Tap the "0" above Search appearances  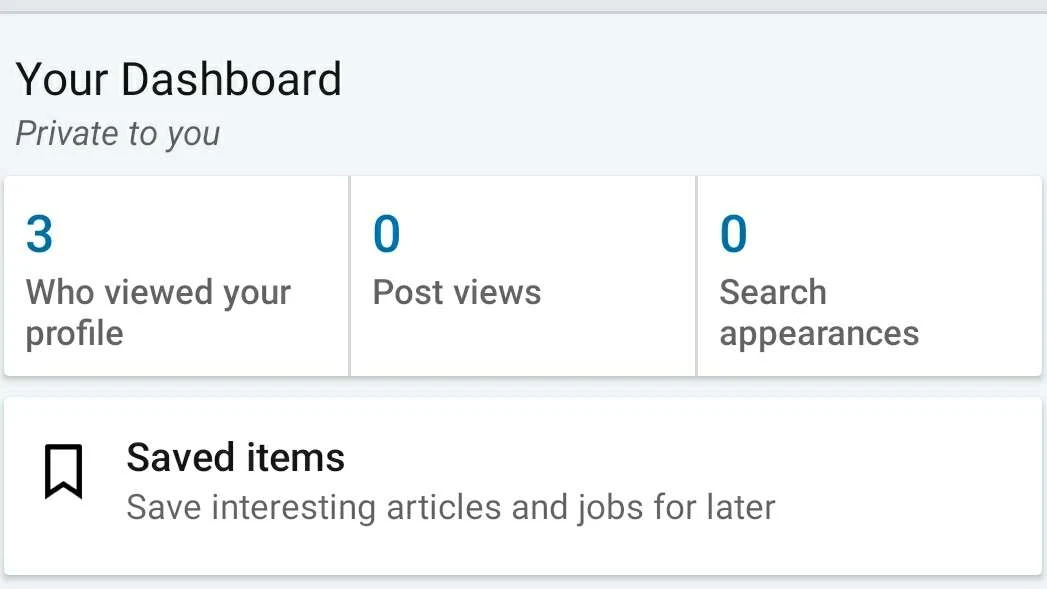tap(732, 233)
